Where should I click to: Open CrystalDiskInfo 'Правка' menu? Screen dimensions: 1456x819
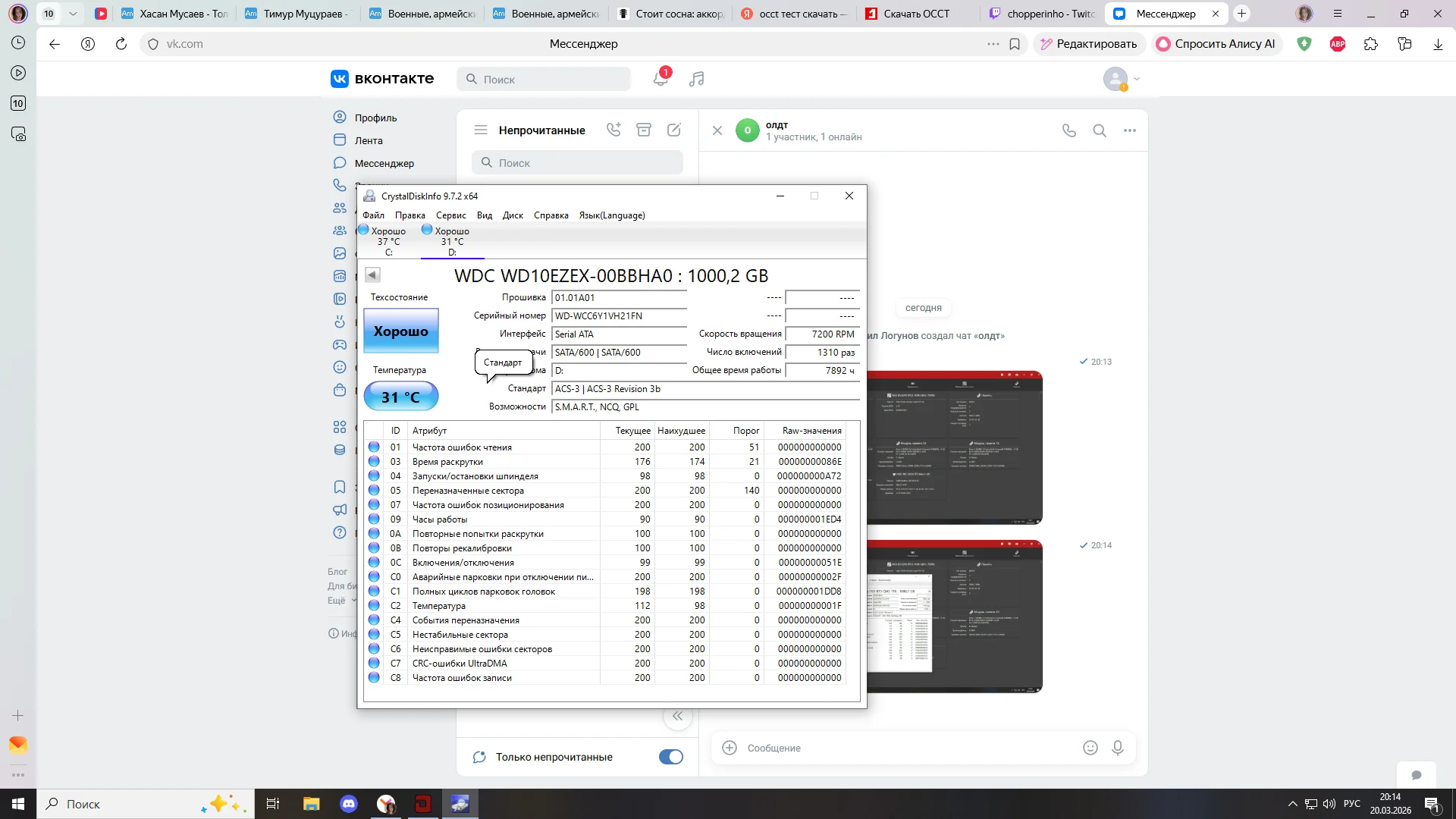pos(409,215)
